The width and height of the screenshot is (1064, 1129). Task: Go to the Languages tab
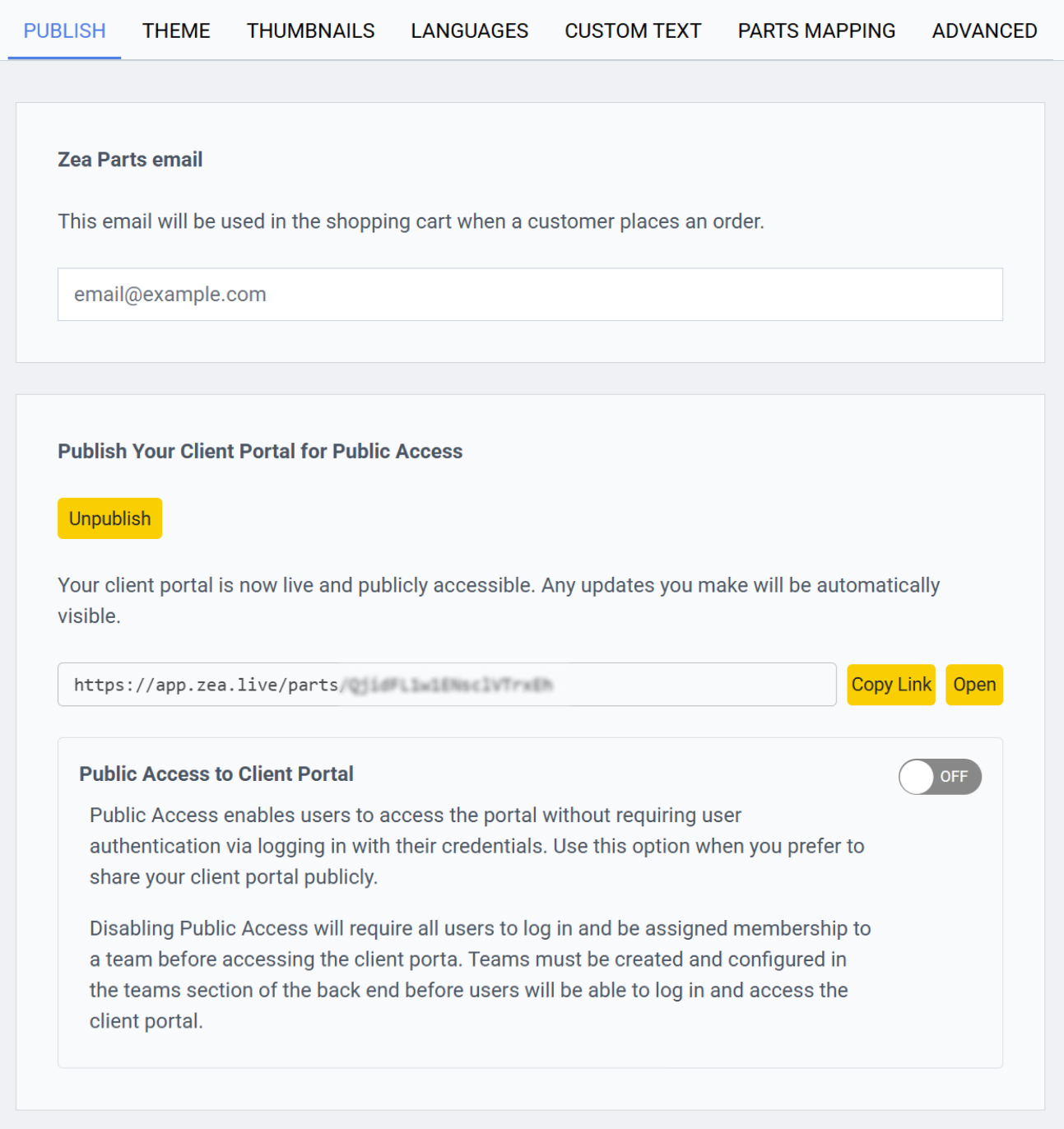coord(469,31)
